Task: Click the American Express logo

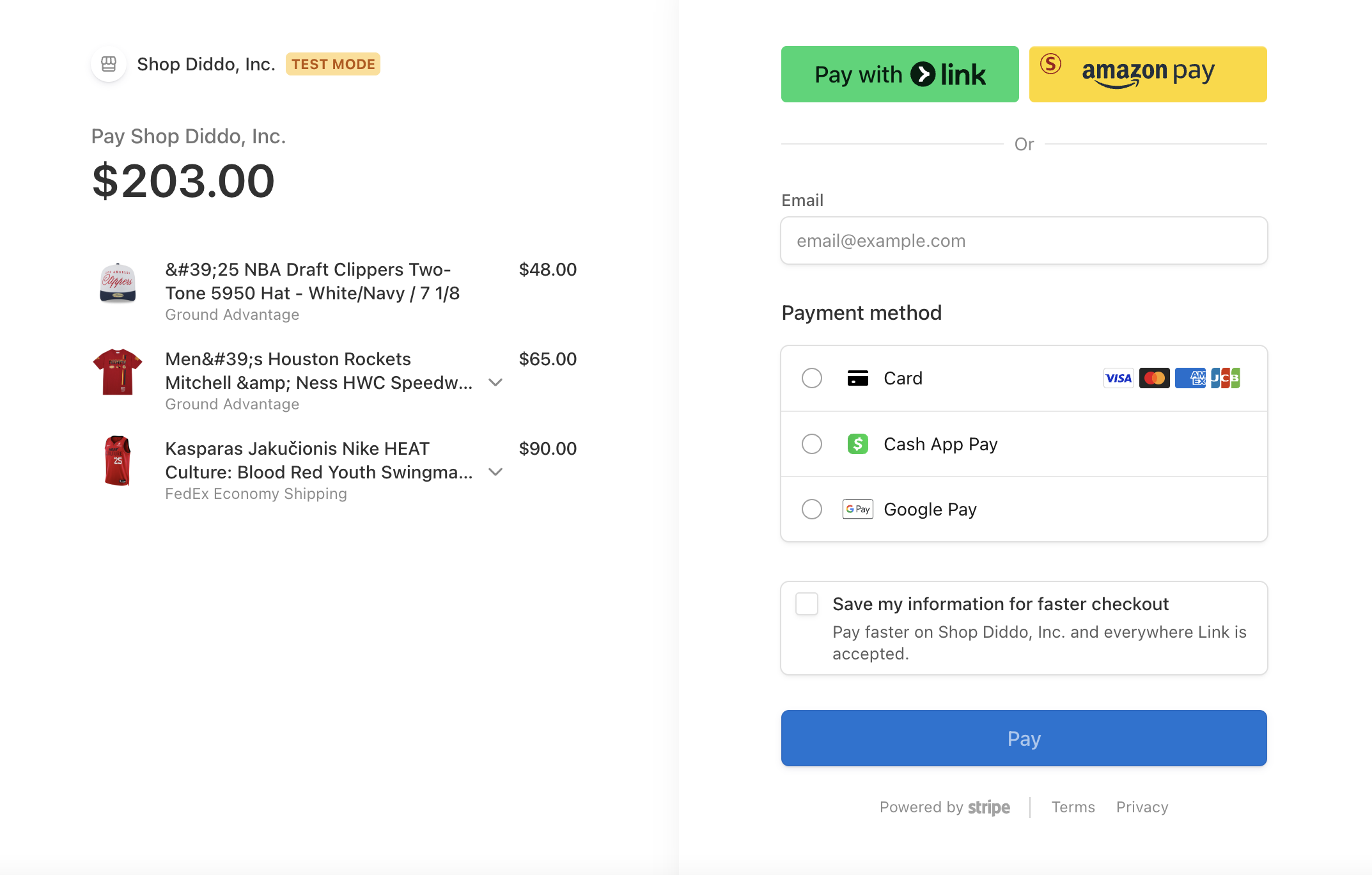Action: (x=1190, y=378)
